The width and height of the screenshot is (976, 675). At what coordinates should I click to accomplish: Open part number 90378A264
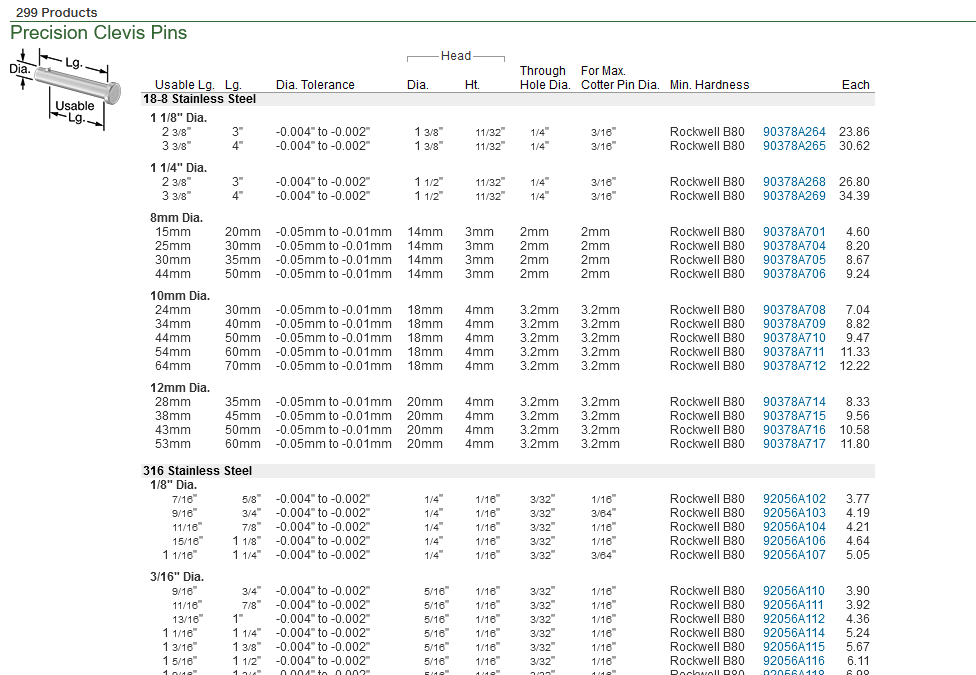click(x=794, y=132)
